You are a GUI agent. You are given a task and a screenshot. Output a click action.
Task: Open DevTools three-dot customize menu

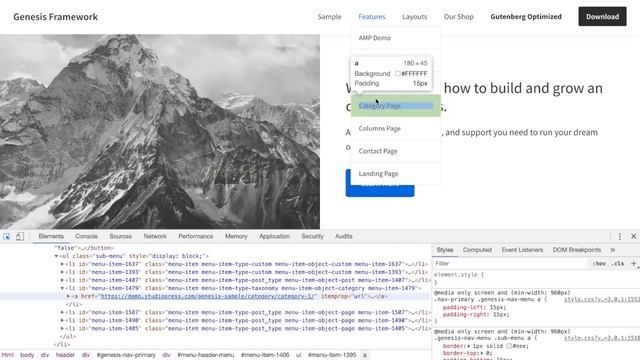[x=620, y=236]
